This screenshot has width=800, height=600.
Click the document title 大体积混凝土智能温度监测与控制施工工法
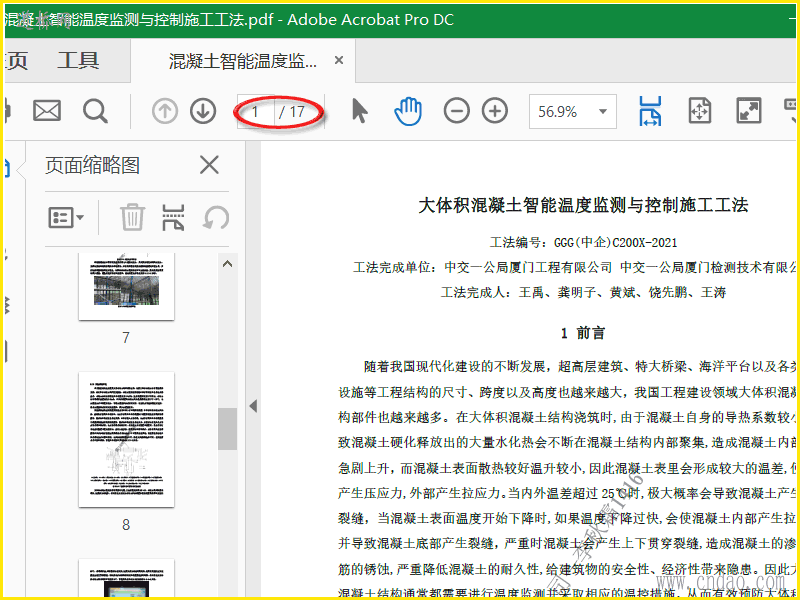point(583,205)
